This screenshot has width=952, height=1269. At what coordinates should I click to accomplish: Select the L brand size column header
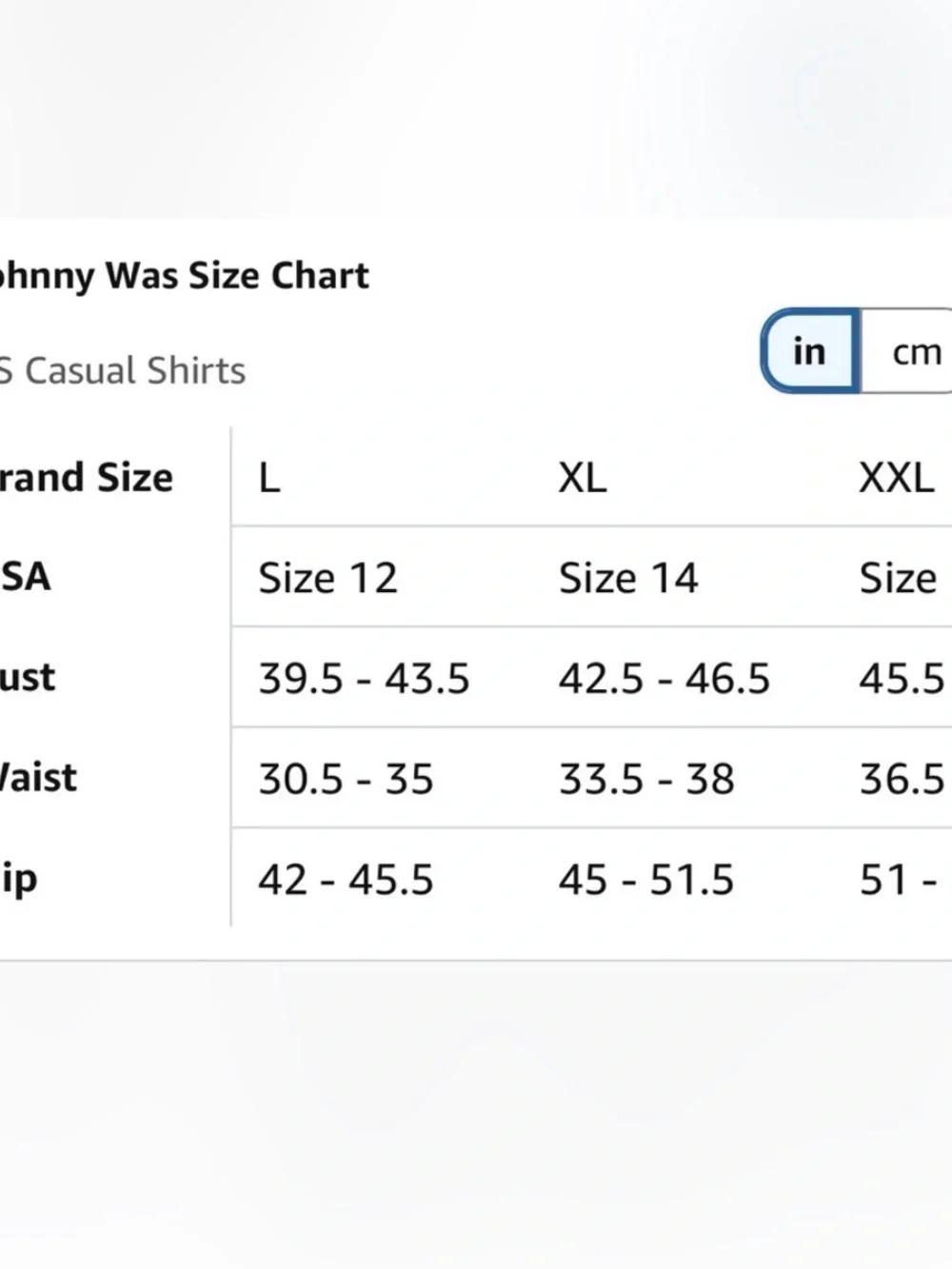[x=269, y=477]
